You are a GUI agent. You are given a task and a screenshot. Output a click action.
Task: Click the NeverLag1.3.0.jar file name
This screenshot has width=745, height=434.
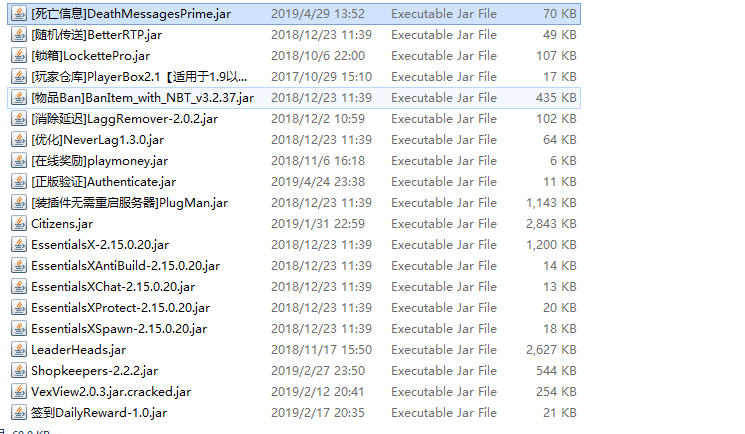(97, 140)
